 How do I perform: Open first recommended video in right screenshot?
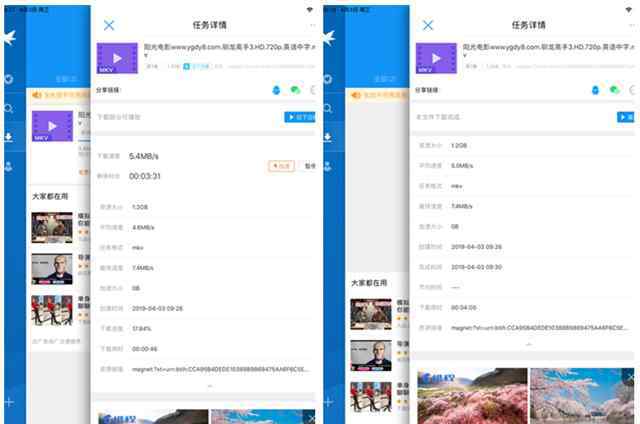[371, 314]
